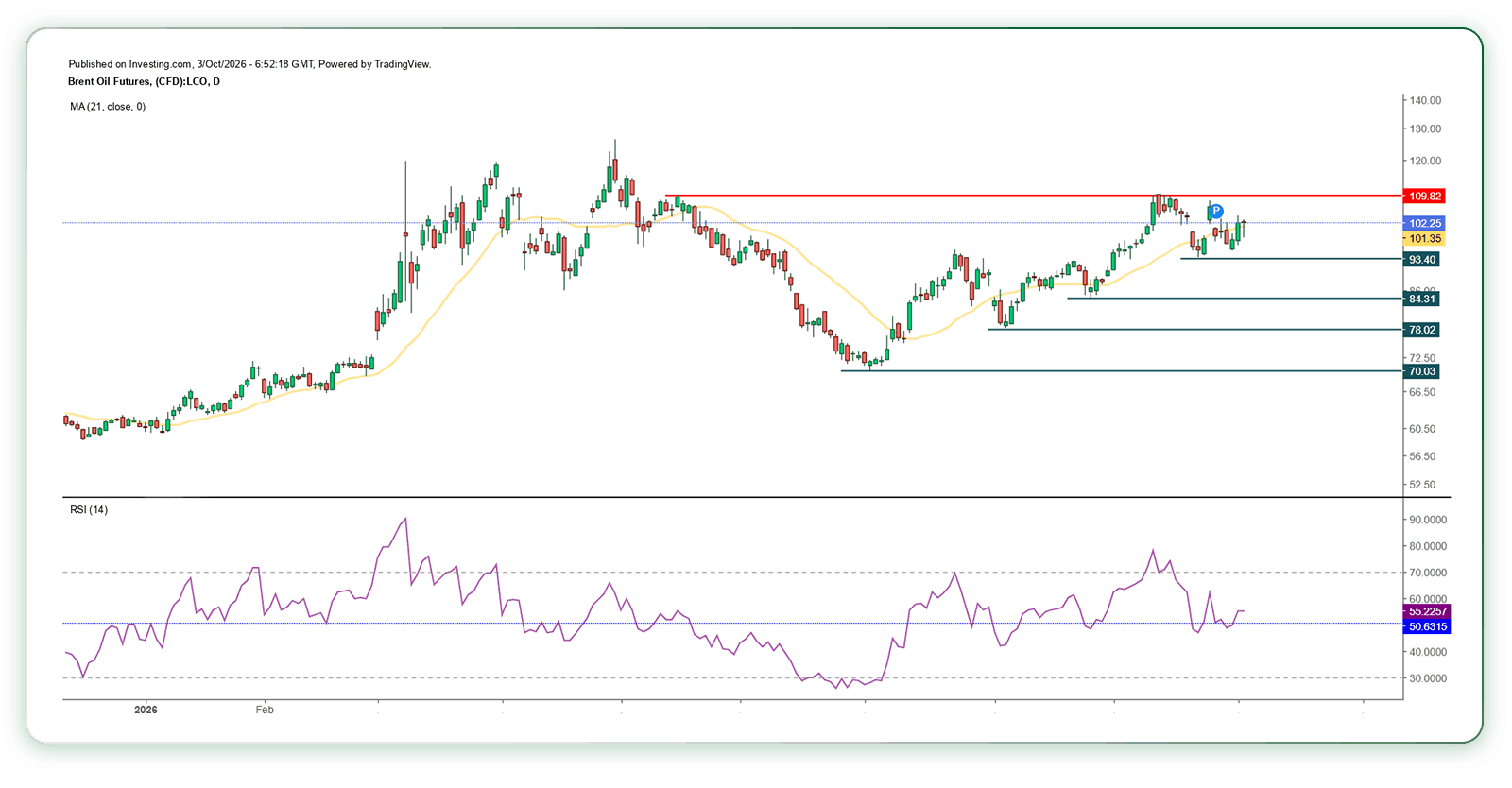Select the red 109.82 resistance price label
1512x788 pixels.
pyautogui.click(x=1424, y=197)
